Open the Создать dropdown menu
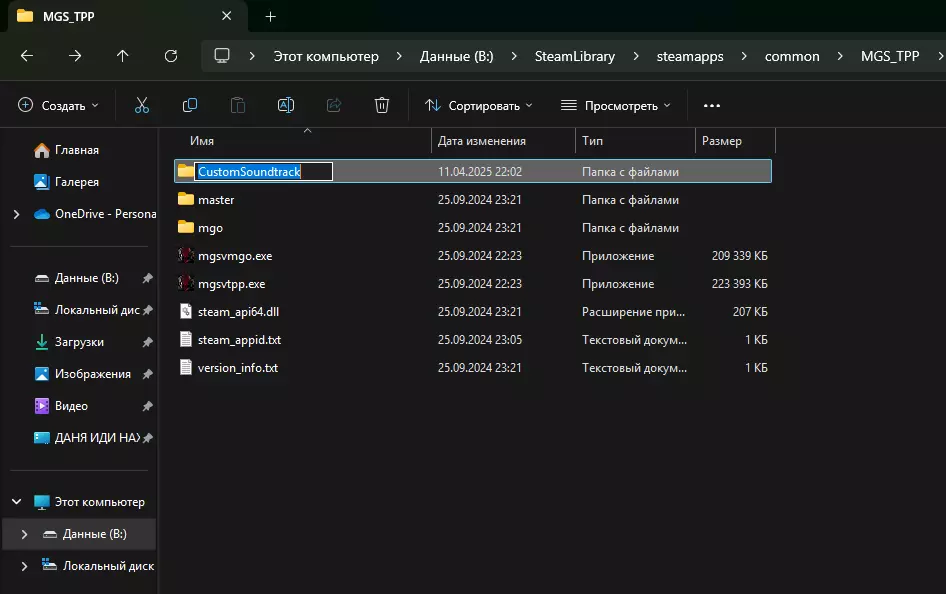 point(58,105)
